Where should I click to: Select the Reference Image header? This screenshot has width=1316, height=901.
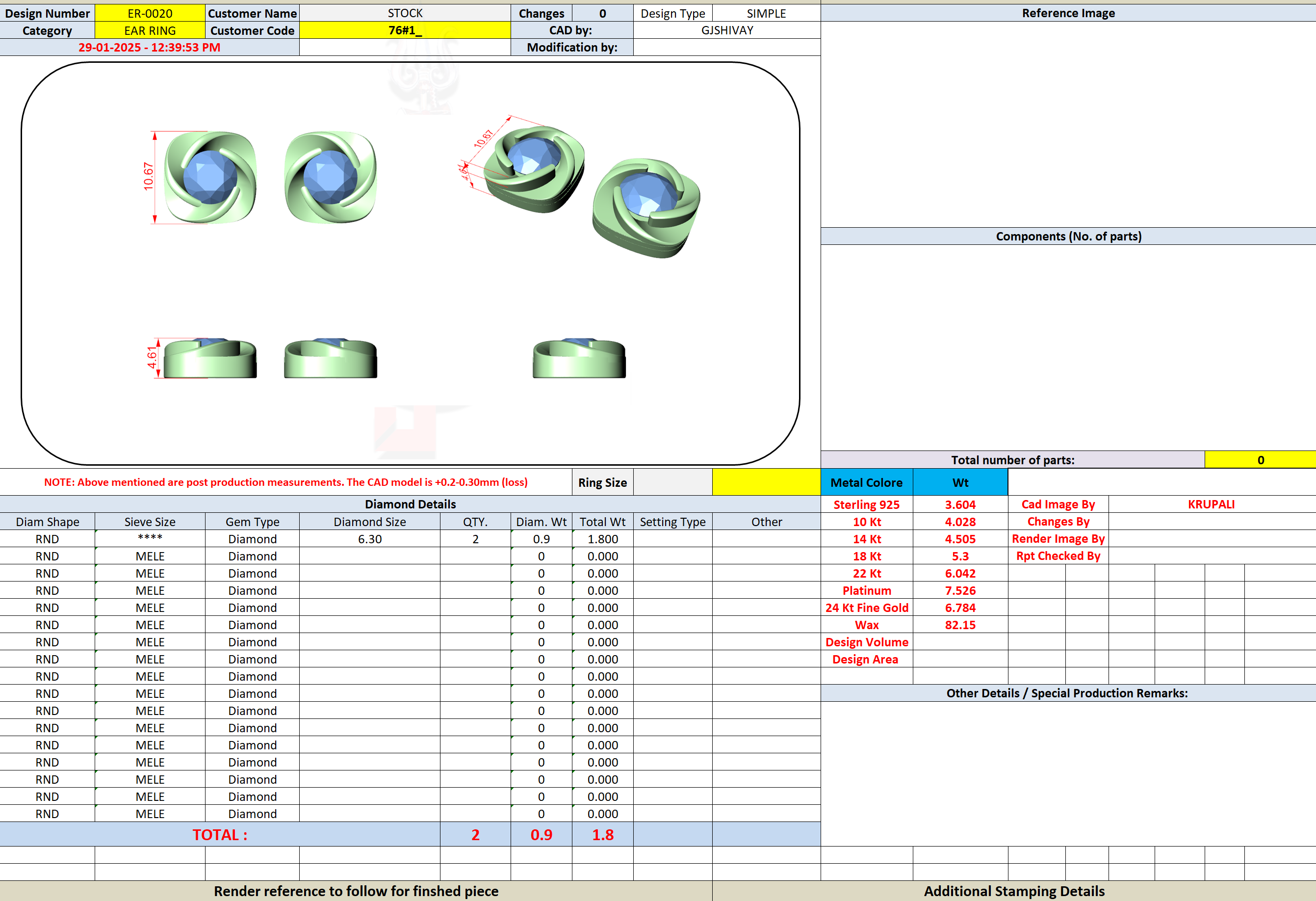1068,13
